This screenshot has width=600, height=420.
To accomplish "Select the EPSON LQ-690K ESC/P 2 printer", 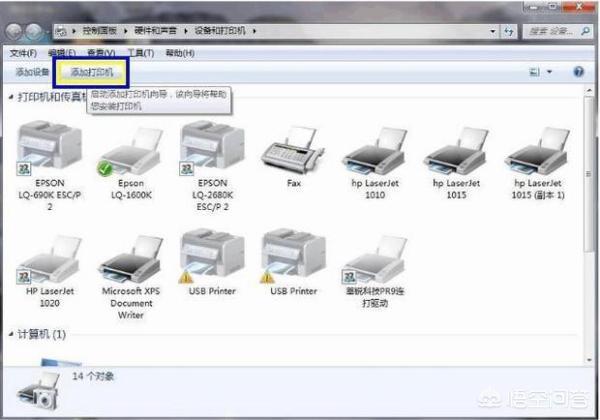I will tap(49, 166).
